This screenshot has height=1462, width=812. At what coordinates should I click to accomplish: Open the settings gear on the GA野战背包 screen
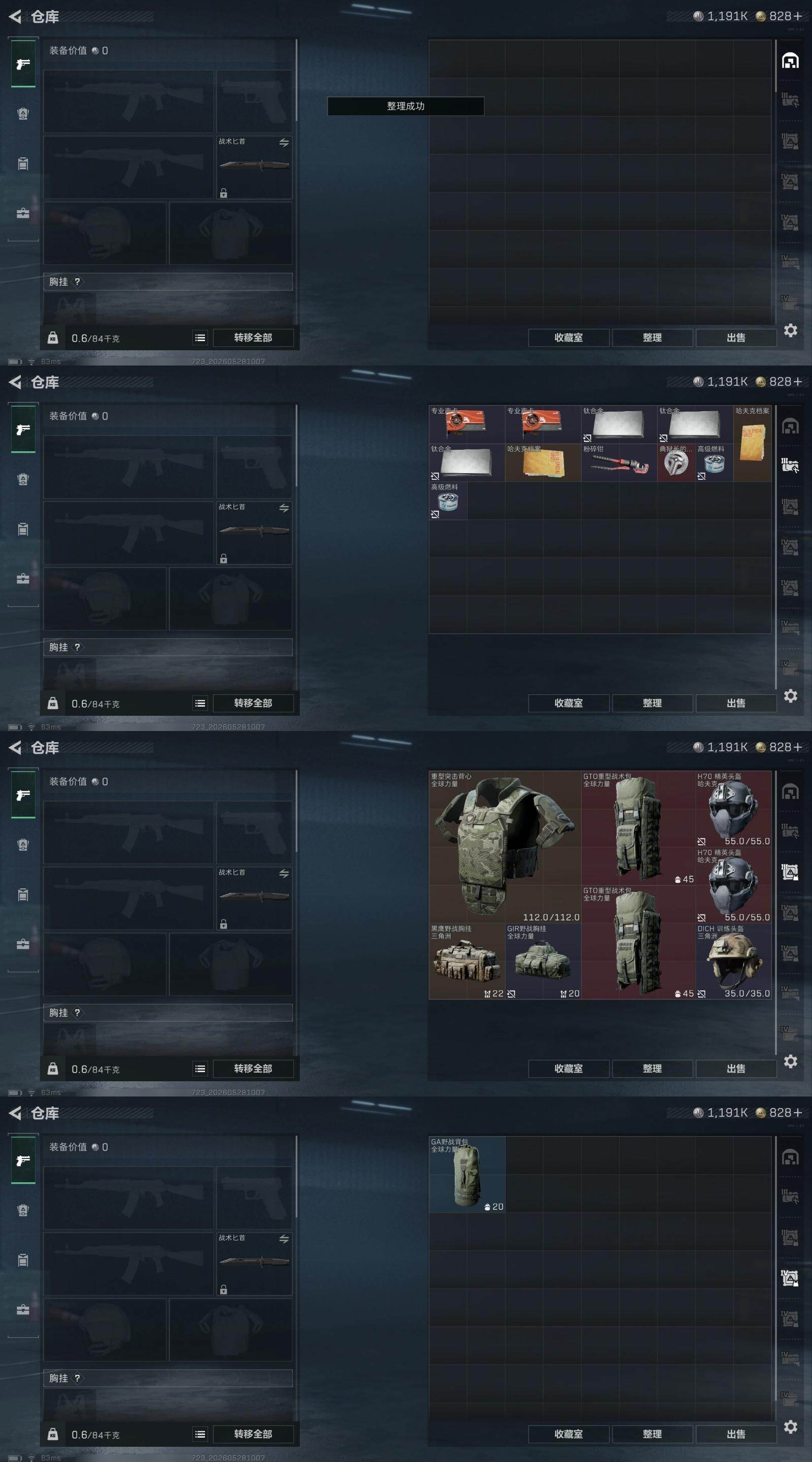791,1427
